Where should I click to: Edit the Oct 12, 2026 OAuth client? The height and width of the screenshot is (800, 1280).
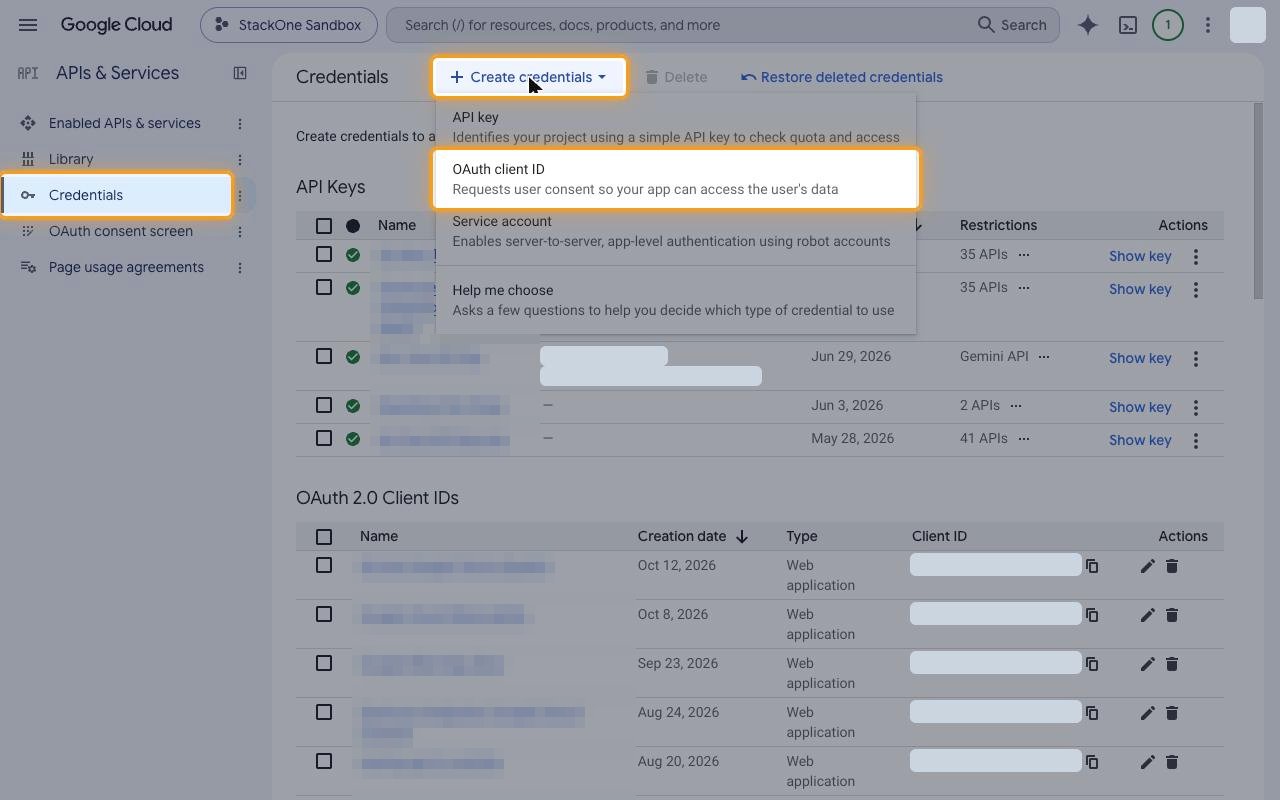(x=1147, y=566)
